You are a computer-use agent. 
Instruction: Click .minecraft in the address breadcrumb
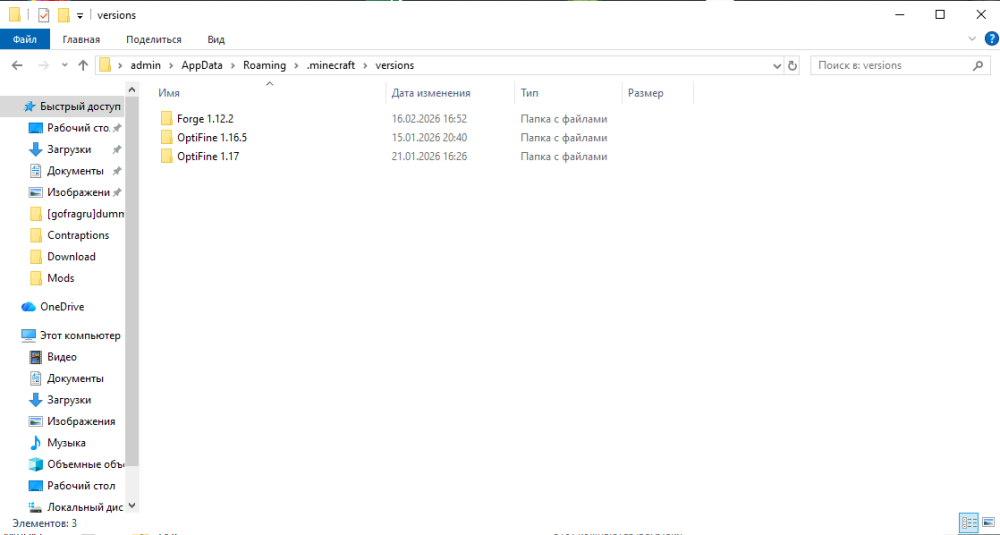click(x=330, y=65)
